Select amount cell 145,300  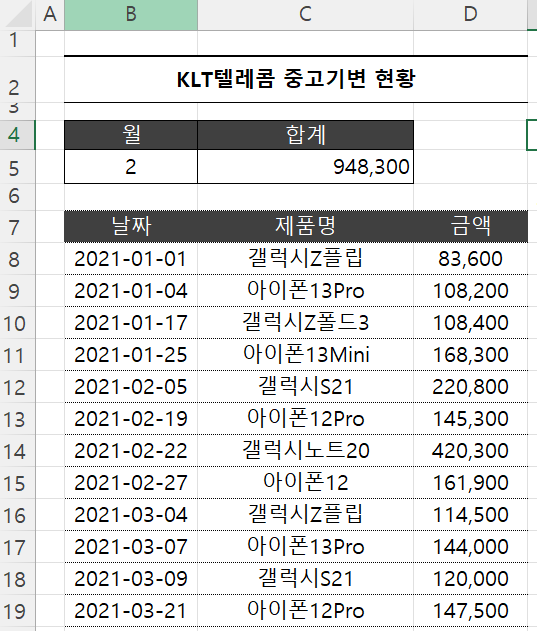[x=470, y=419]
